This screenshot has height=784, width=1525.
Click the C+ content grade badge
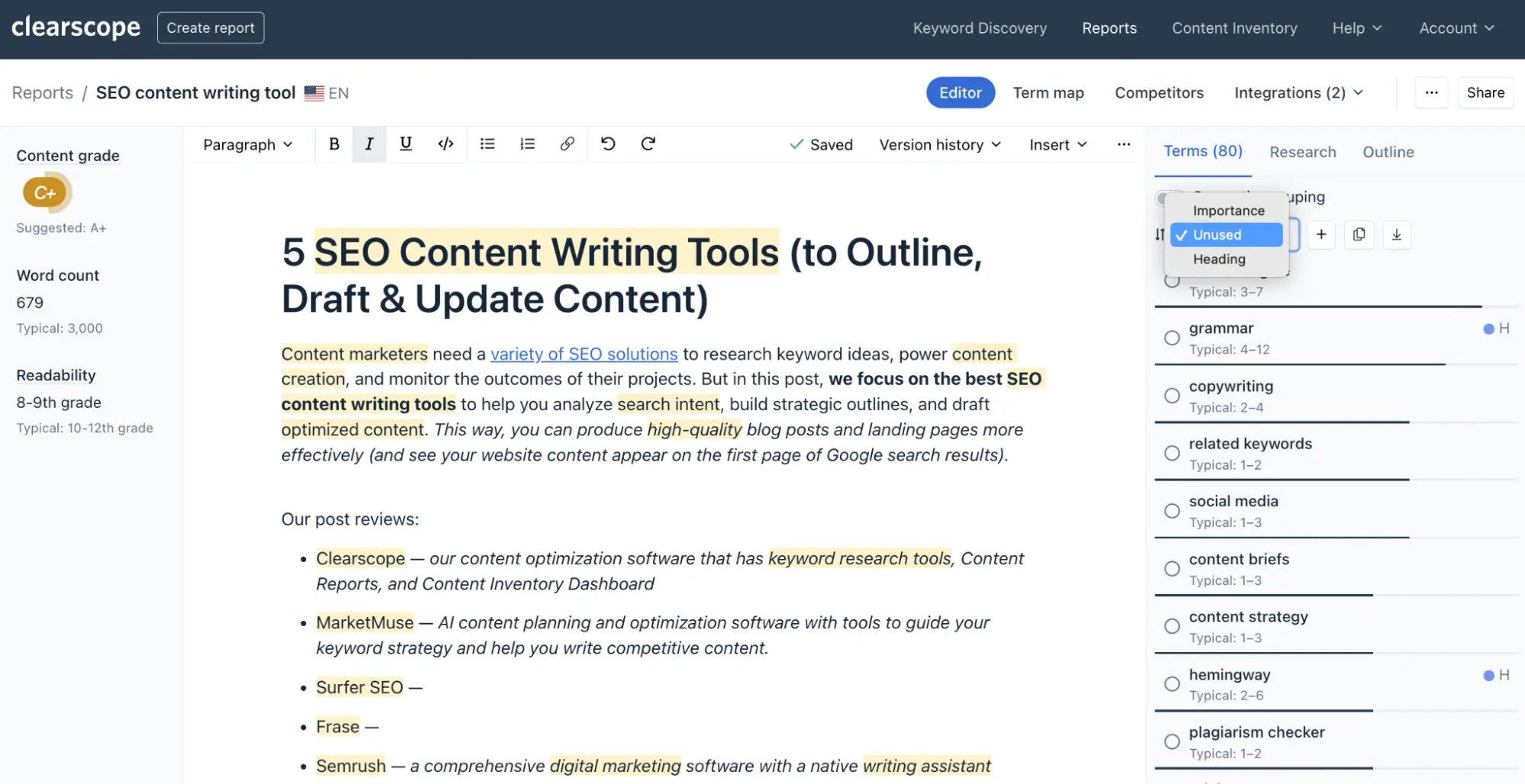[x=46, y=193]
